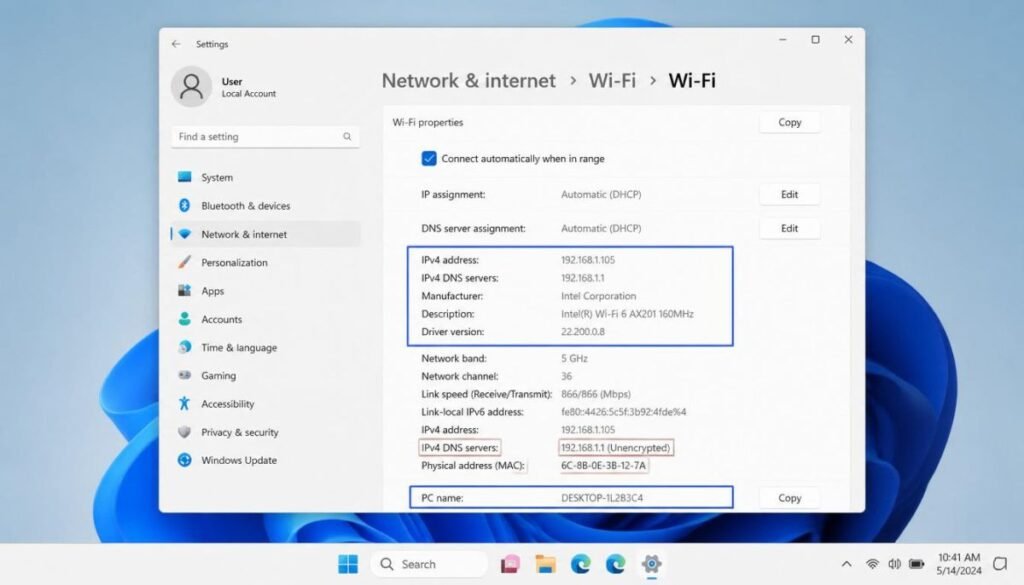The height and width of the screenshot is (585, 1024).
Task: Open the Apps settings page
Action: (212, 291)
